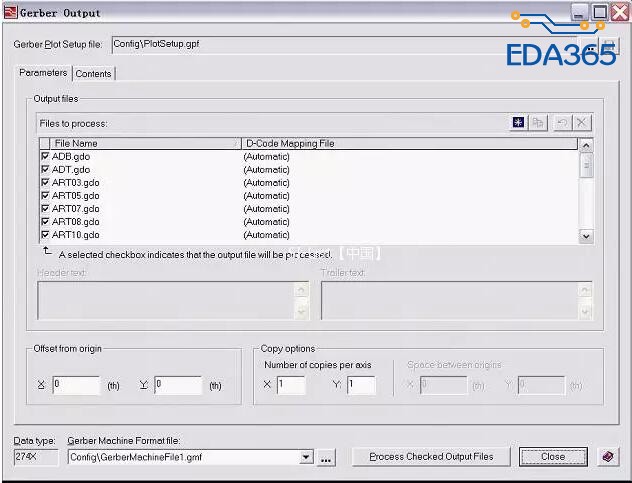
Task: Open the Gerber Machine Format file dropdown
Action: coord(306,457)
